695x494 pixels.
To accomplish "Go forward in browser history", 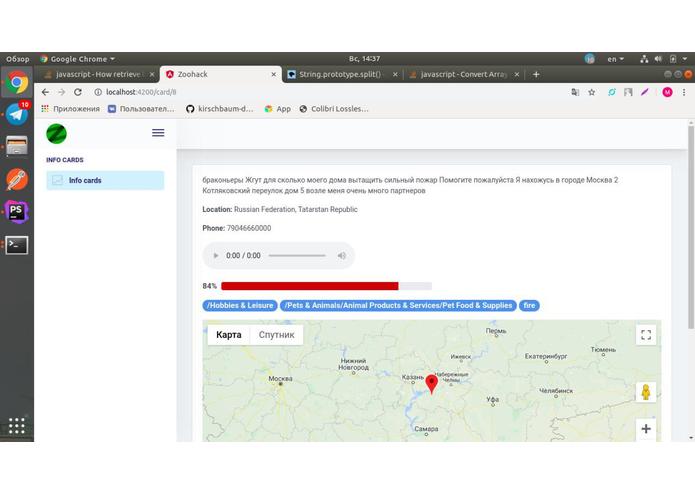I will (62, 92).
